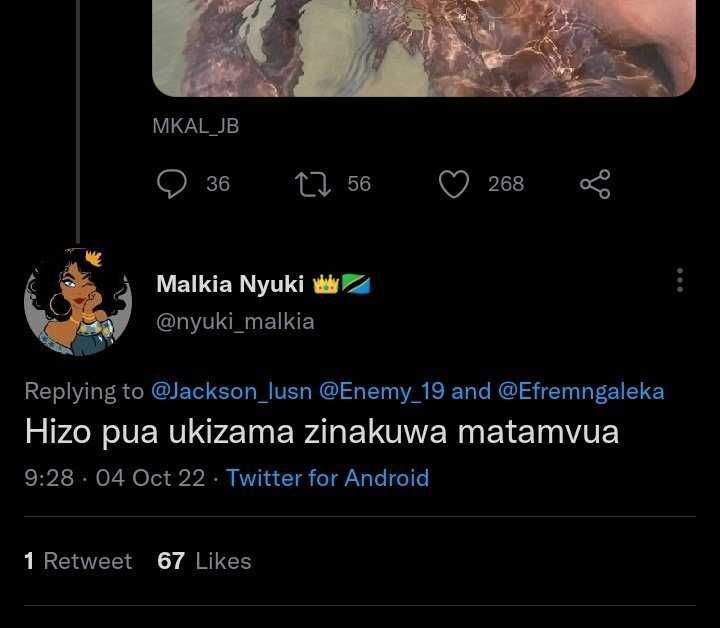The height and width of the screenshot is (628, 720).
Task: Open Malkia Nyuki's profile picture
Action: pos(78,301)
